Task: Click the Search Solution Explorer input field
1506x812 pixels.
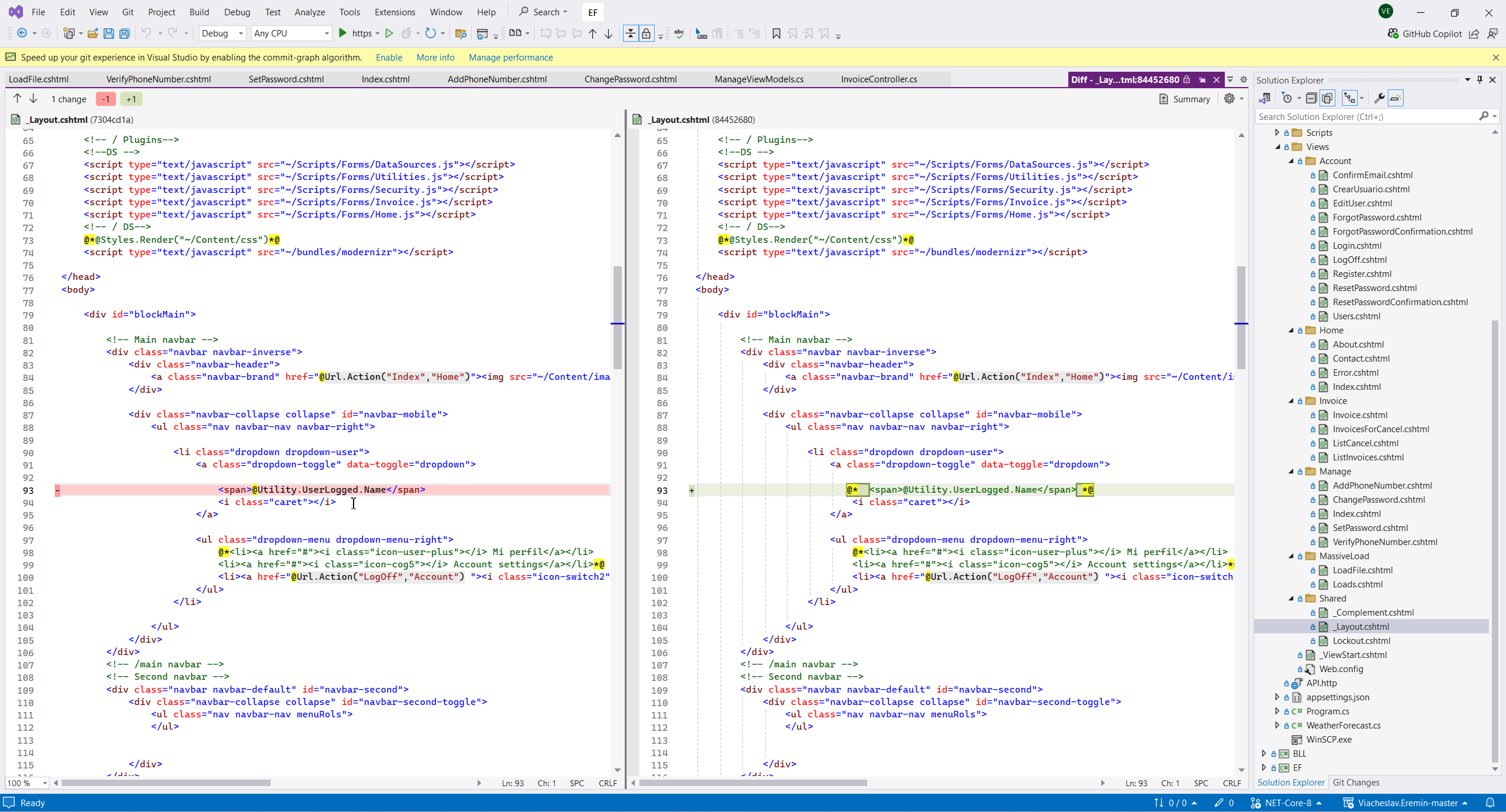Action: 1365,117
